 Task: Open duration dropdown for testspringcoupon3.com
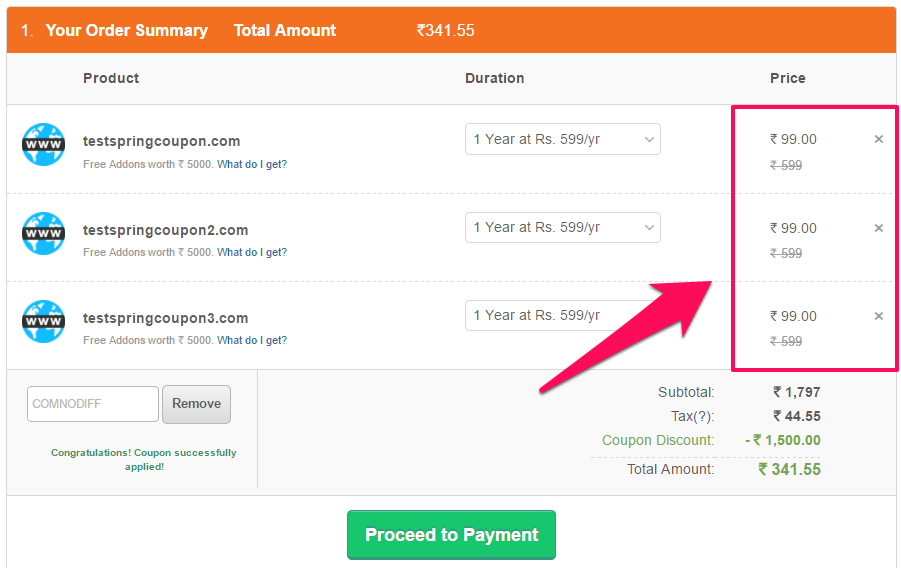[563, 316]
